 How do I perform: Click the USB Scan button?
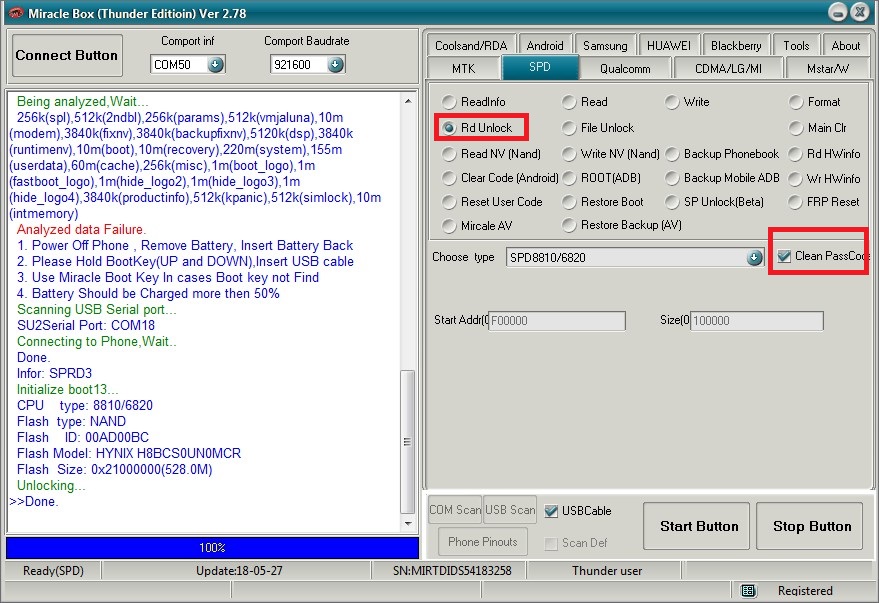click(x=510, y=509)
